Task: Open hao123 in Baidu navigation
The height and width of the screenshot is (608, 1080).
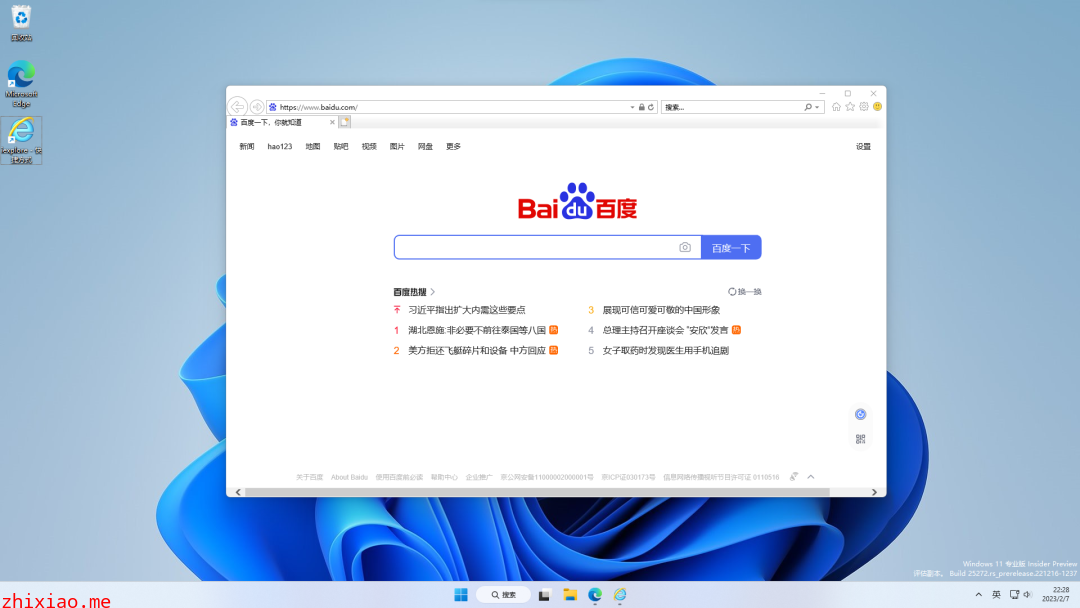Action: [x=280, y=147]
